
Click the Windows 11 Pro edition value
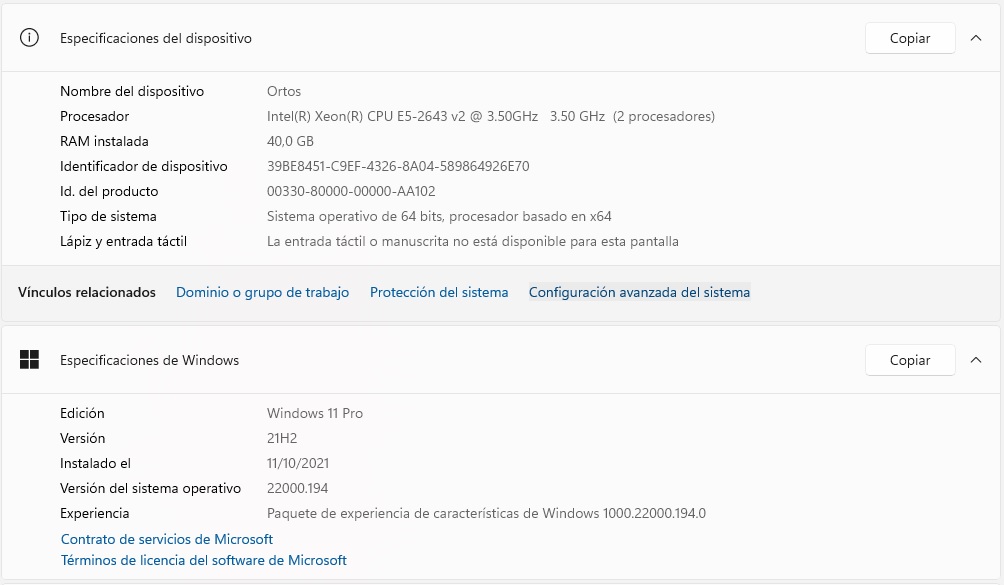315,413
